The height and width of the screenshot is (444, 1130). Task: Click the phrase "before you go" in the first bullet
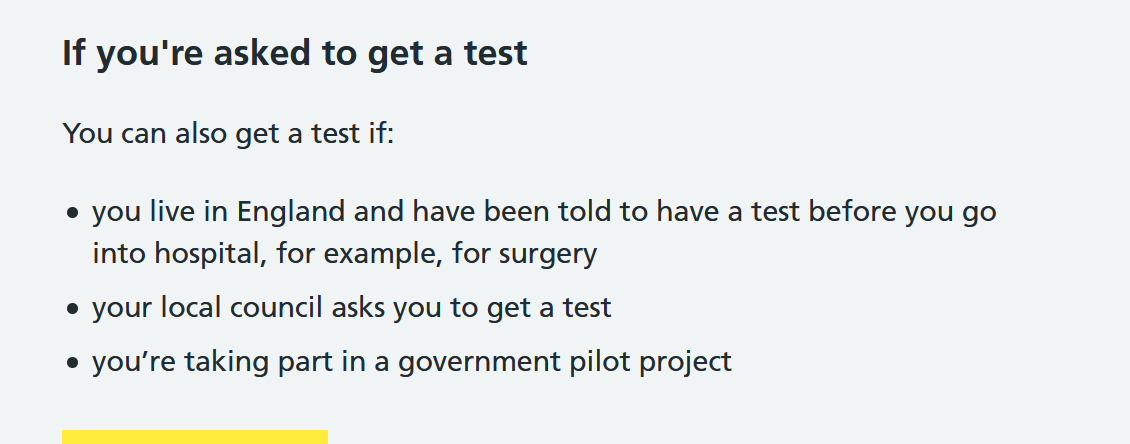coord(902,212)
